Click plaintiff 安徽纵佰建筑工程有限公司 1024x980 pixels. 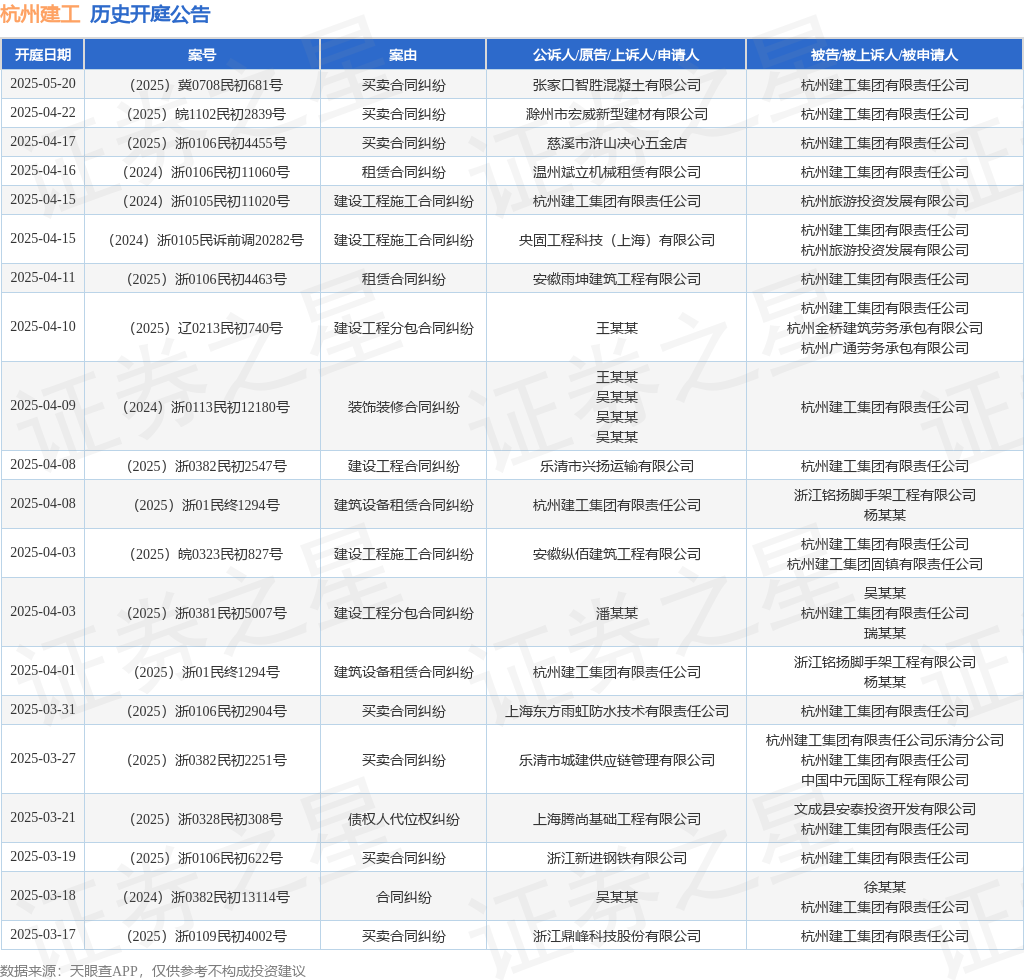click(616, 554)
